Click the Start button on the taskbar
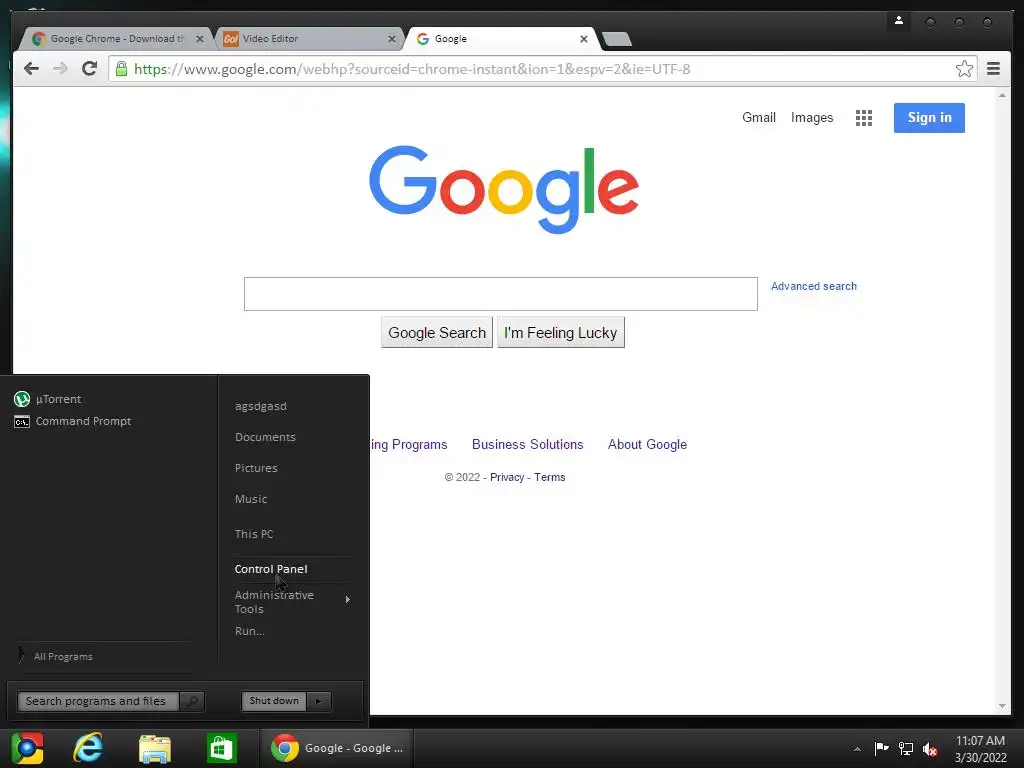The image size is (1024, 768). [x=27, y=748]
